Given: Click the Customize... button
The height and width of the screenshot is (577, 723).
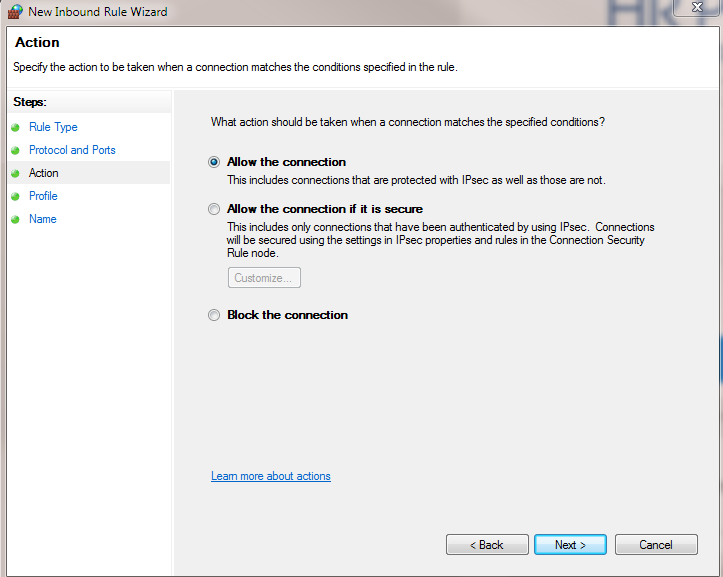Looking at the screenshot, I should click(264, 278).
